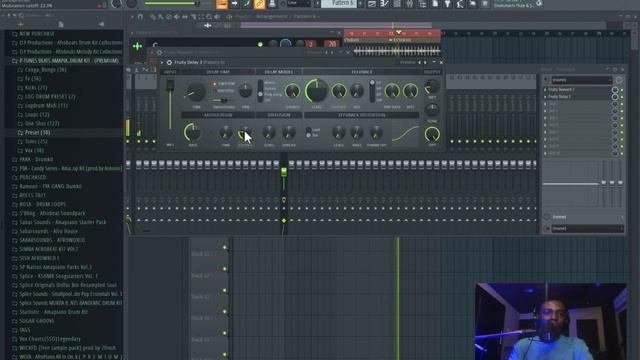Toggle Fruity Reeverb 2 slot enable LED
The image size is (640, 360).
622,89
